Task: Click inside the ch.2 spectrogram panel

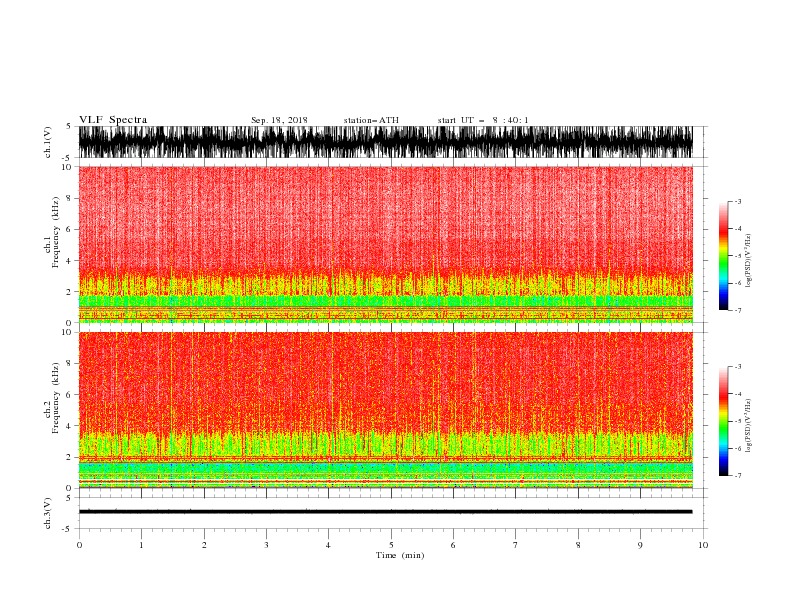Action: click(385, 410)
